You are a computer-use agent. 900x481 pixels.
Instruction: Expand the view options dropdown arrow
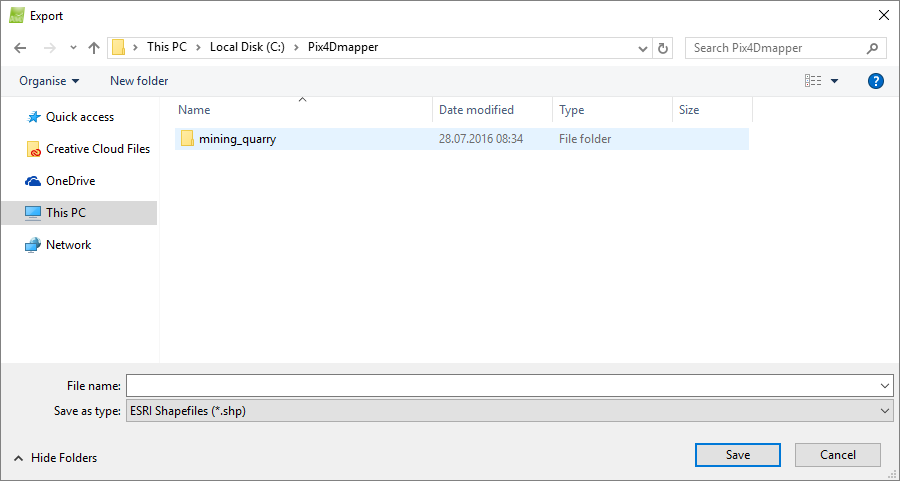pos(835,81)
